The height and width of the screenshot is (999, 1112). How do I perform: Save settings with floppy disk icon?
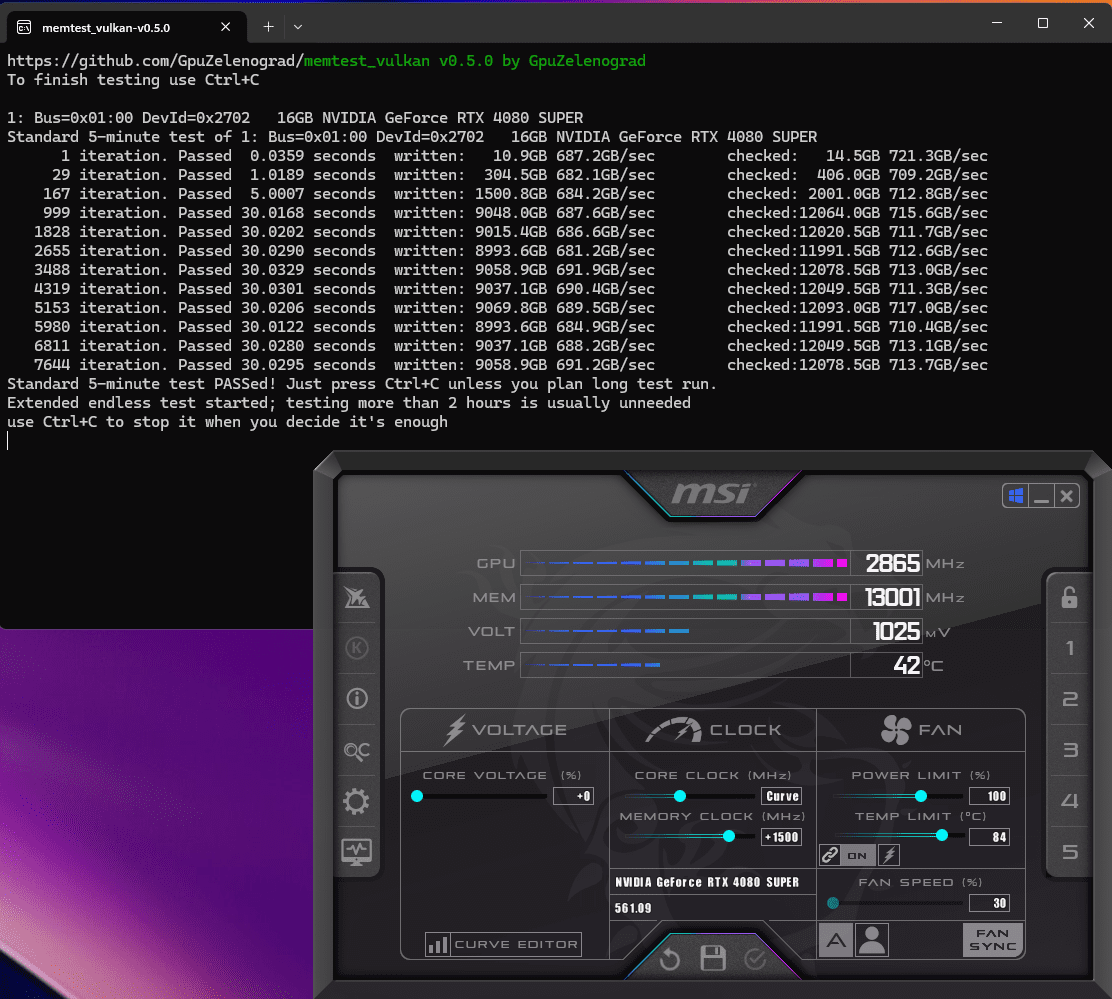(713, 959)
